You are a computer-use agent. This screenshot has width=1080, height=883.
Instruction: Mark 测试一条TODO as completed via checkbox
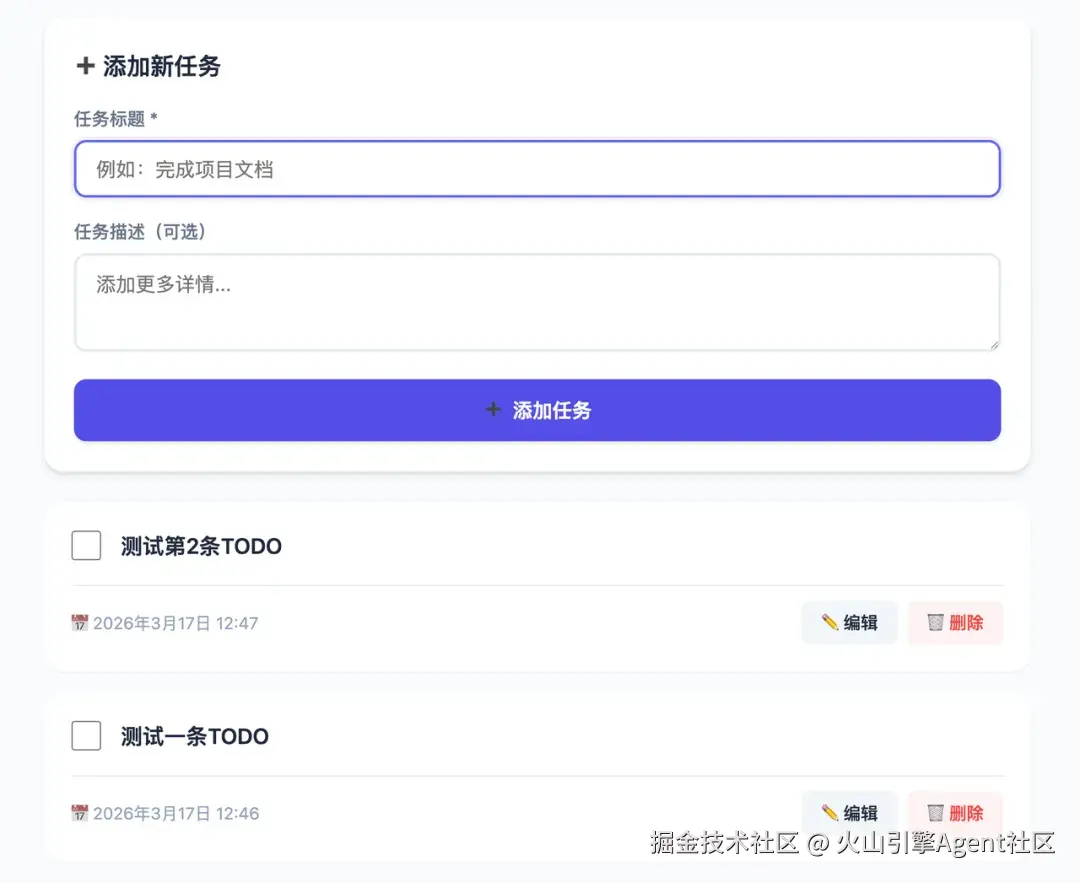click(x=86, y=736)
